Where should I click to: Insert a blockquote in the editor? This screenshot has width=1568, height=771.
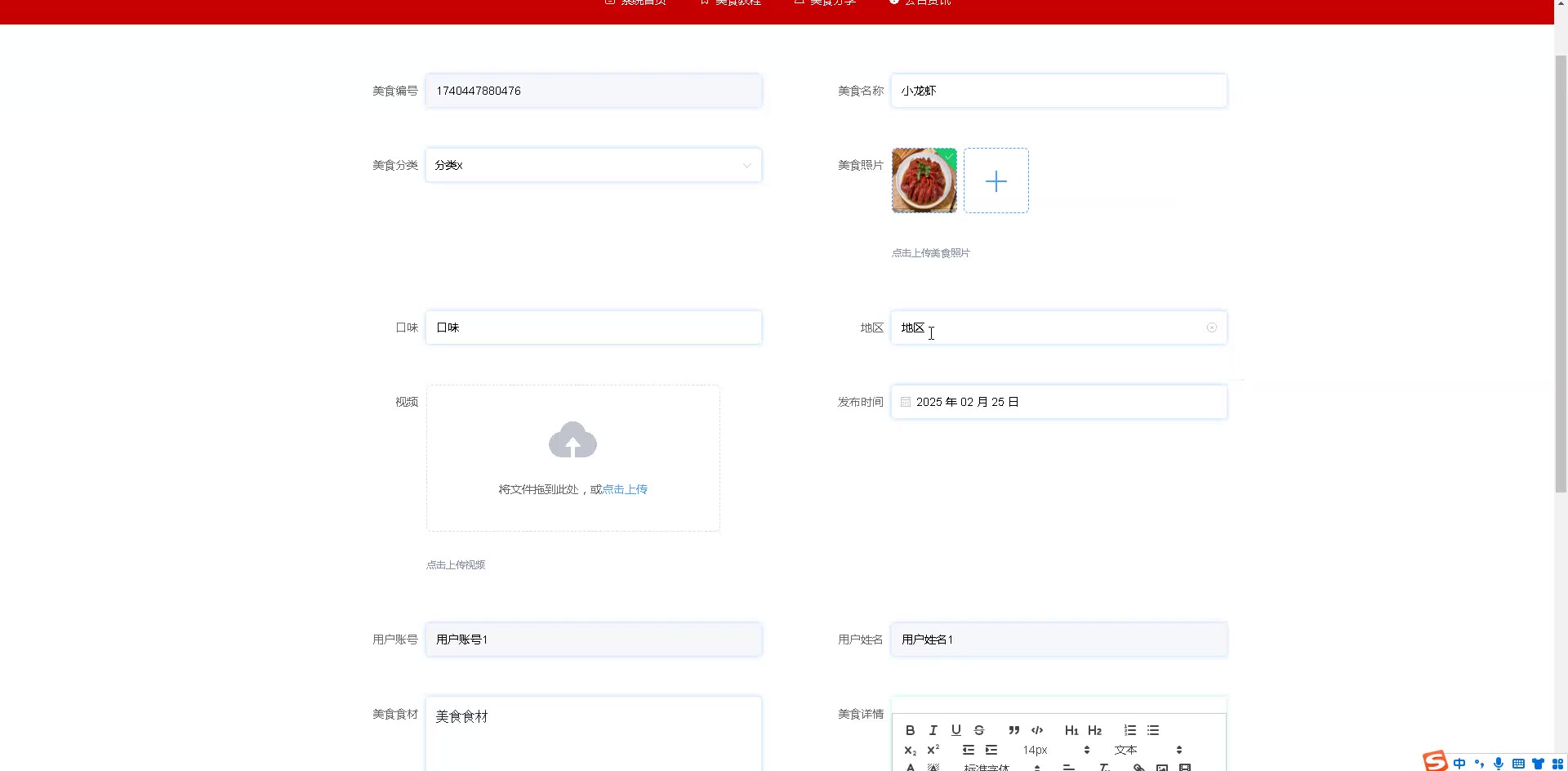click(1013, 730)
